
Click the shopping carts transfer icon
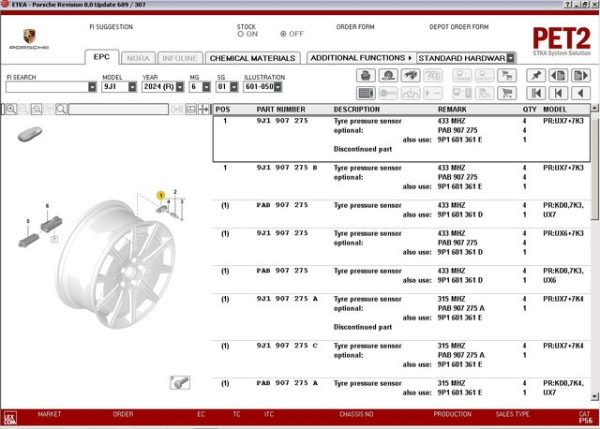click(x=507, y=75)
